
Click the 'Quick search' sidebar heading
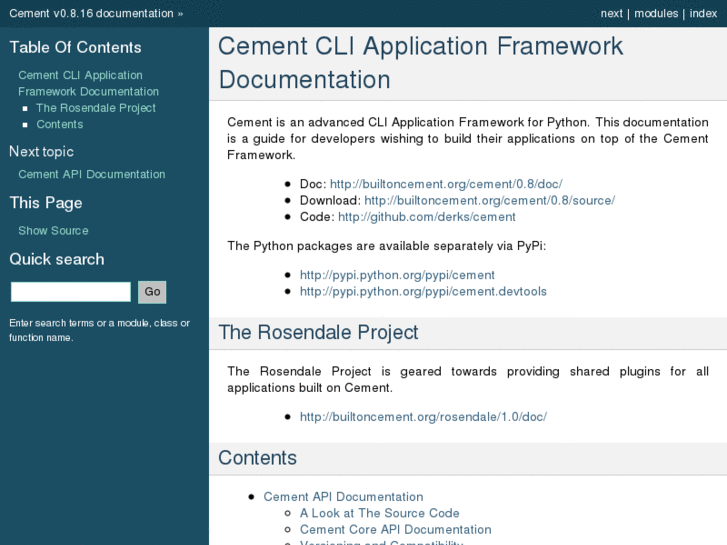(x=57, y=259)
